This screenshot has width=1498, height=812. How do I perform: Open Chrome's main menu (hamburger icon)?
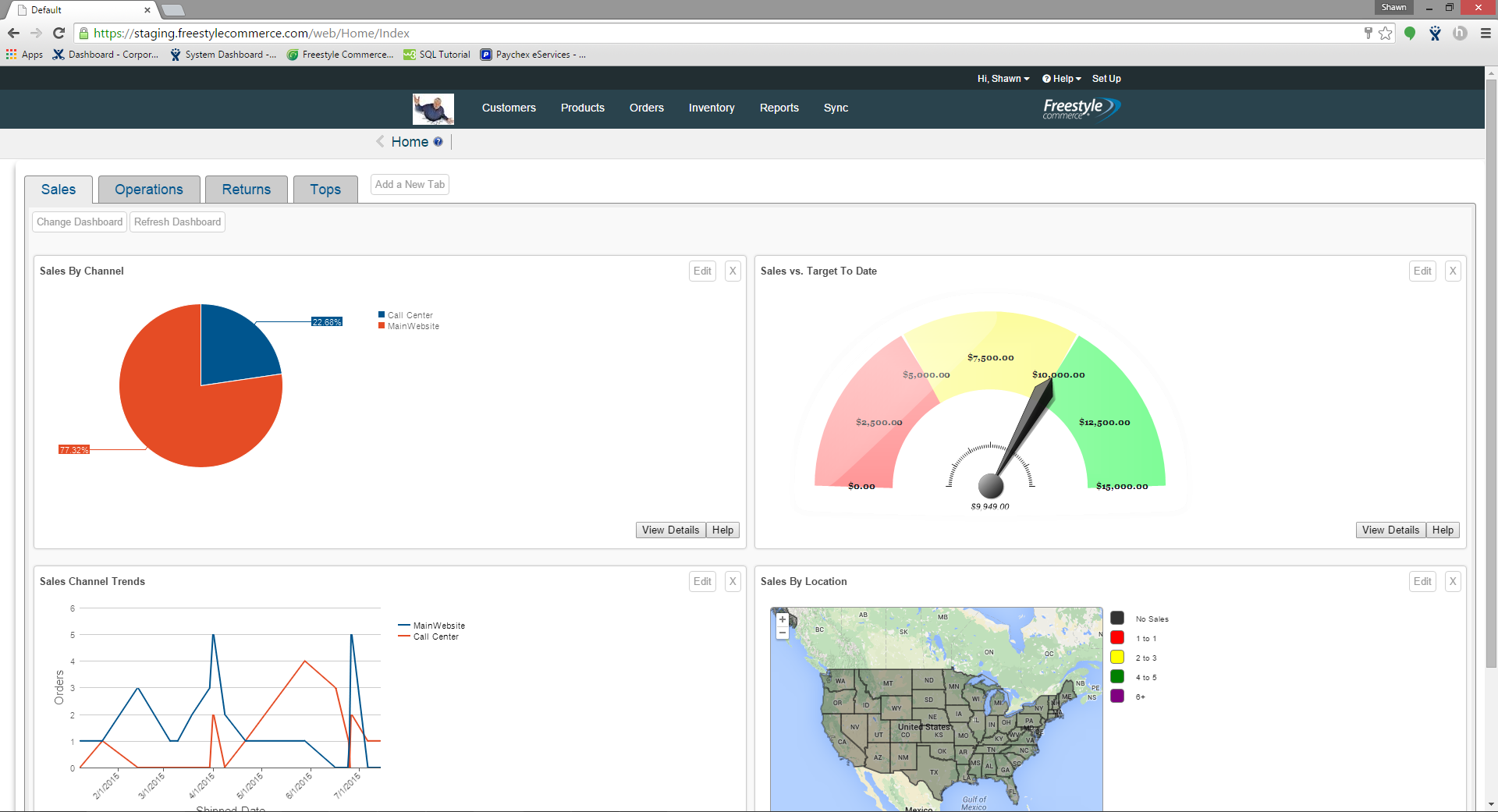[x=1484, y=34]
